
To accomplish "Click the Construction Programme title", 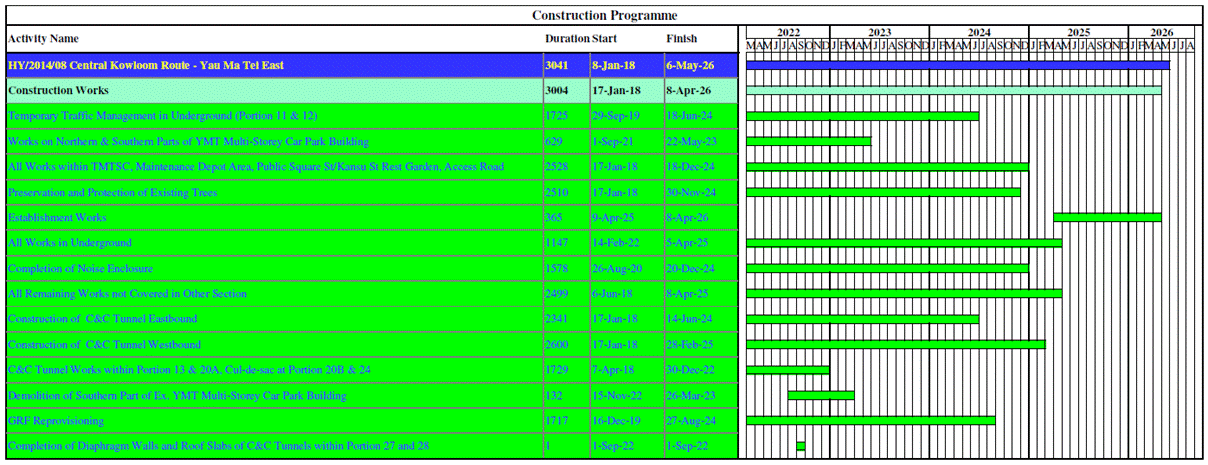I will (x=604, y=15).
